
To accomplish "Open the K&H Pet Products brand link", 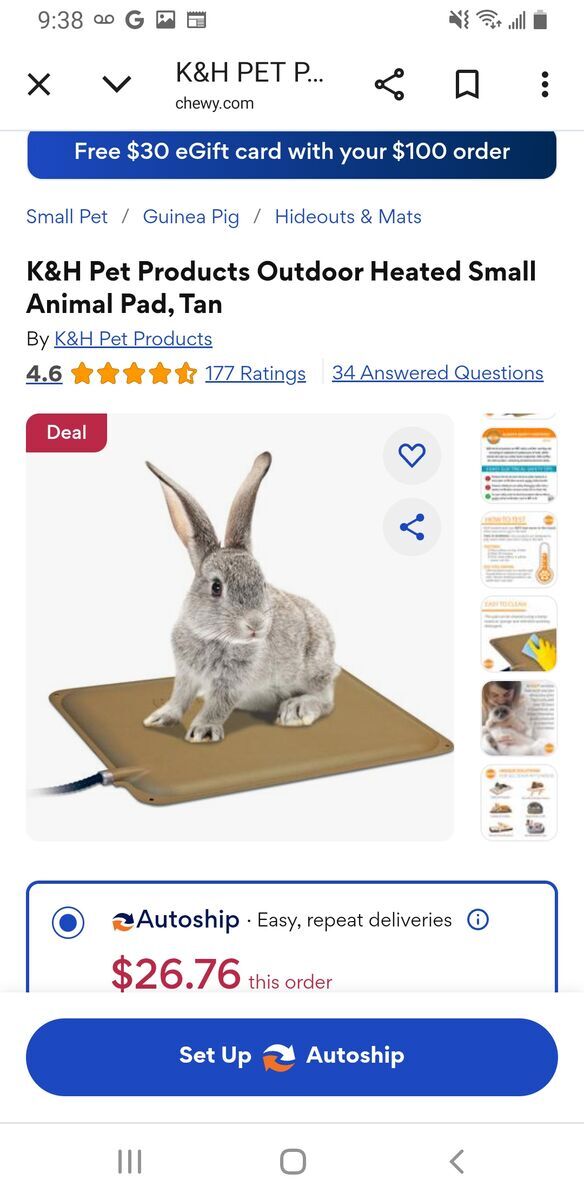I will [133, 338].
